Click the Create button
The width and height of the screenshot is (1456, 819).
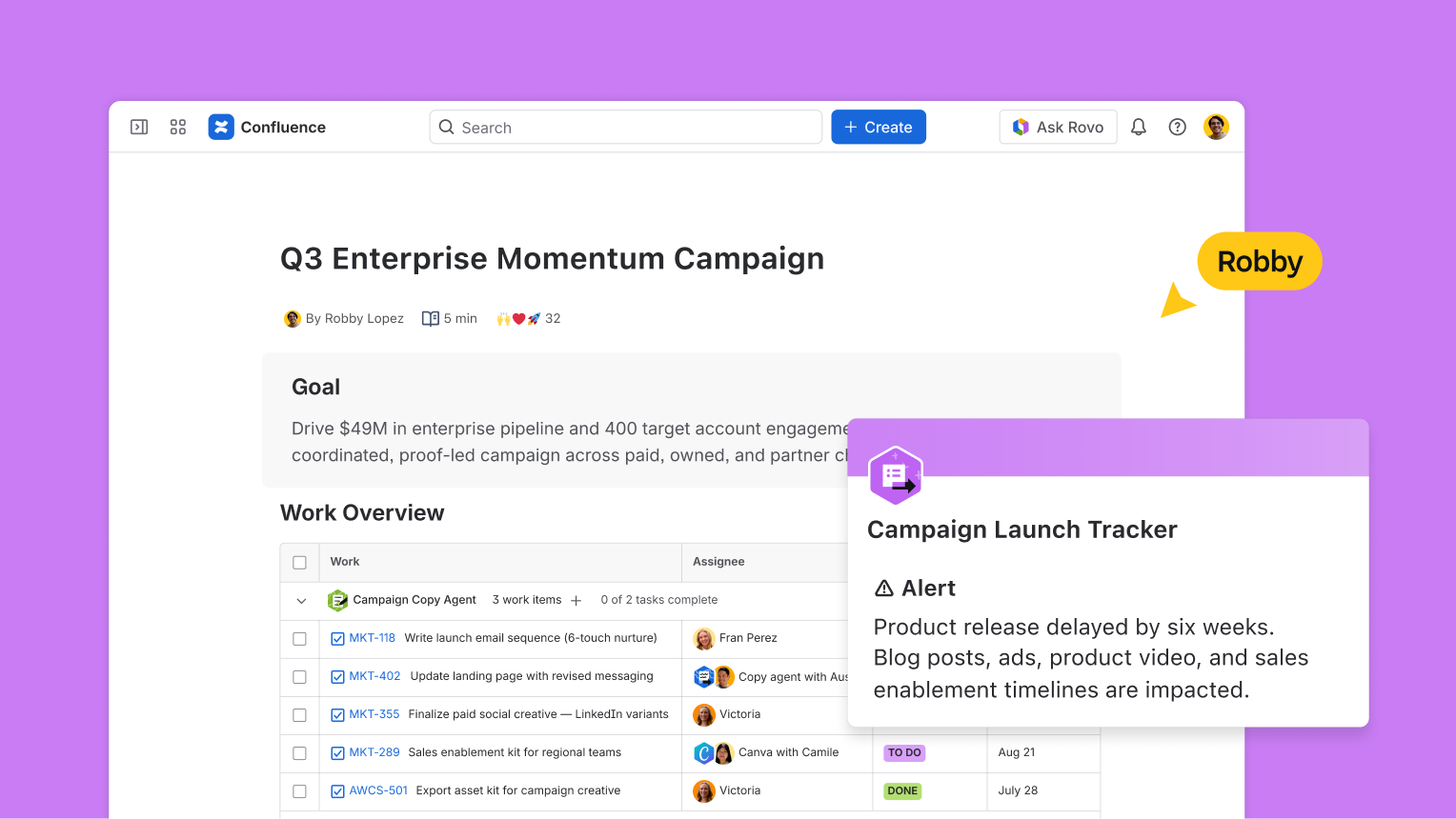[879, 127]
